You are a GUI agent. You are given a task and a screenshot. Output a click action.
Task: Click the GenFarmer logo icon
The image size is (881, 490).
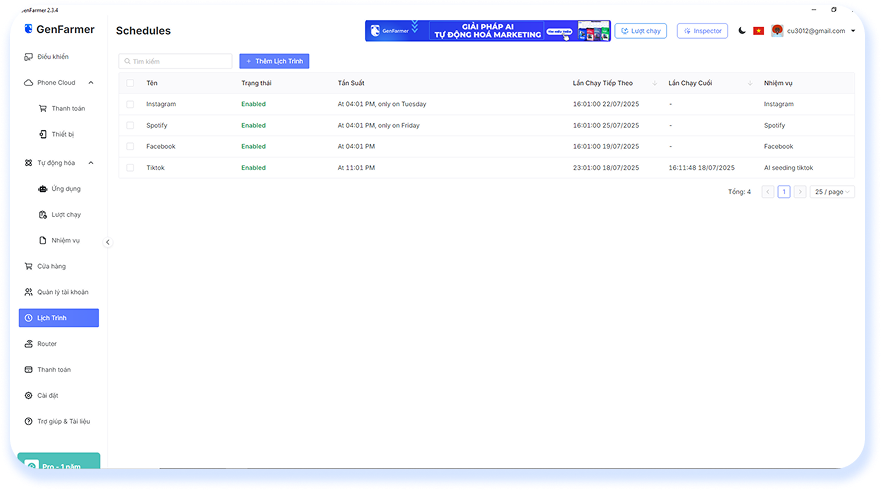[28, 29]
